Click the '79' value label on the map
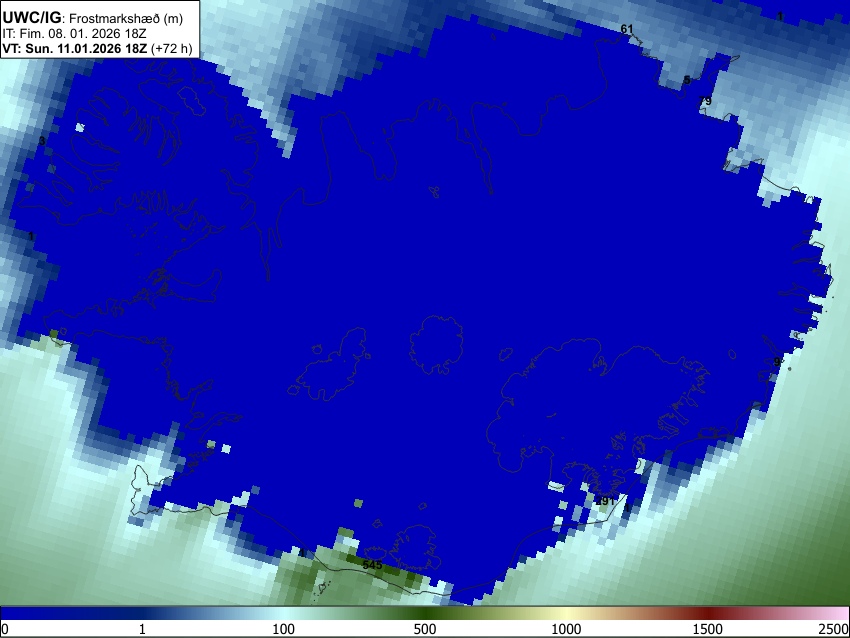 (x=705, y=101)
